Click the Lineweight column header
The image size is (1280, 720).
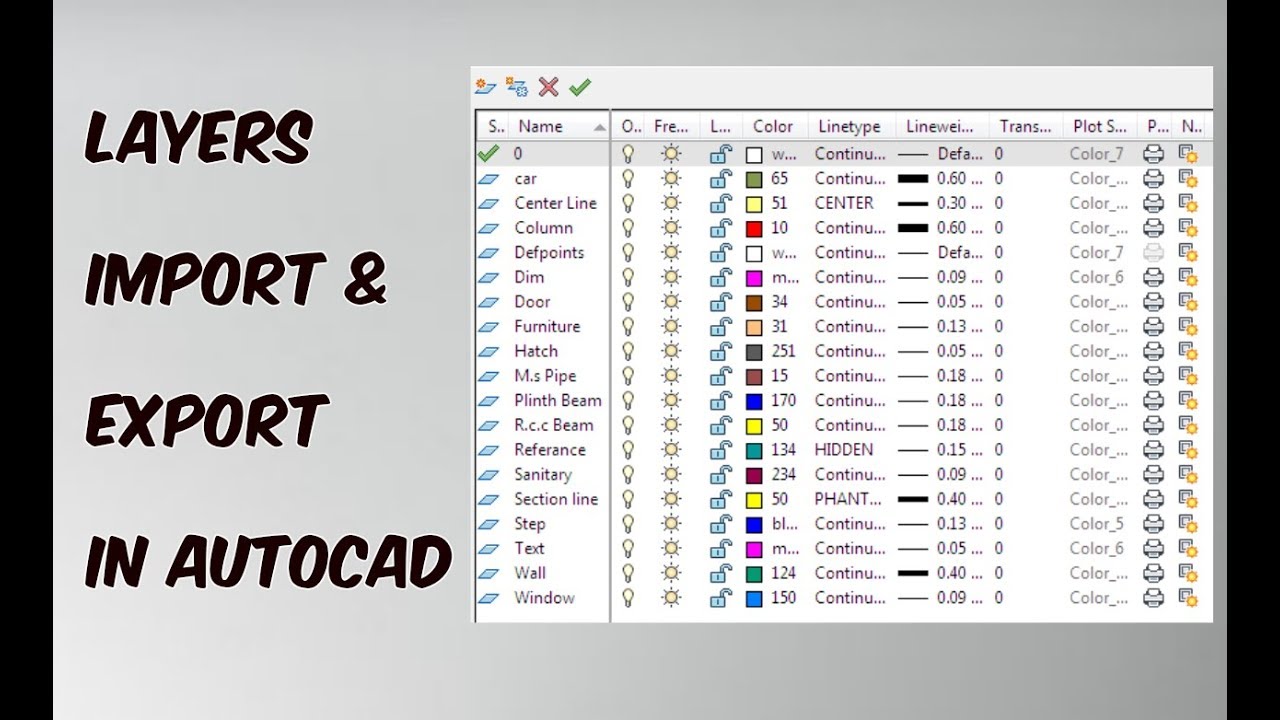pos(940,126)
